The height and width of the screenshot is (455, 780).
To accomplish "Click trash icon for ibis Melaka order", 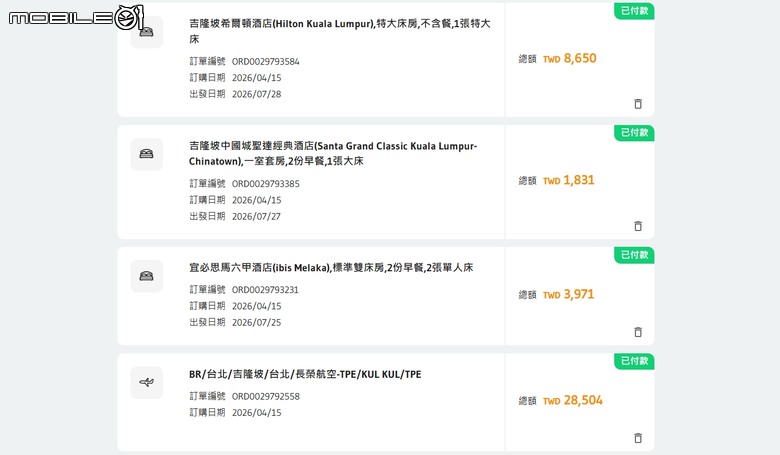I will [638, 332].
